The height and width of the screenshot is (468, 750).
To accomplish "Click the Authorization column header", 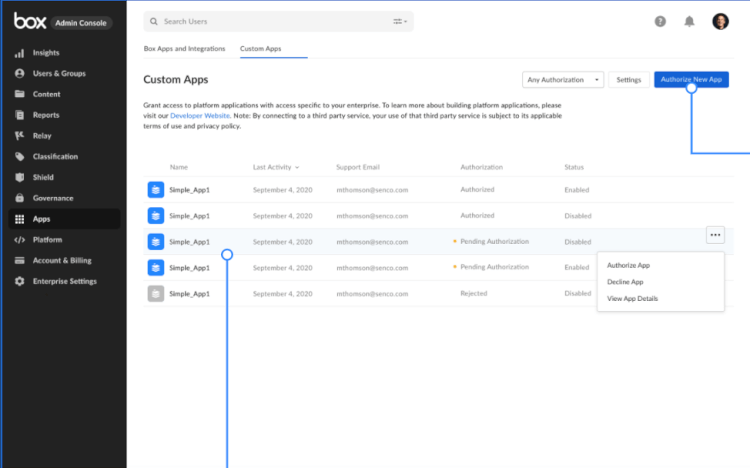I will coord(481,167).
